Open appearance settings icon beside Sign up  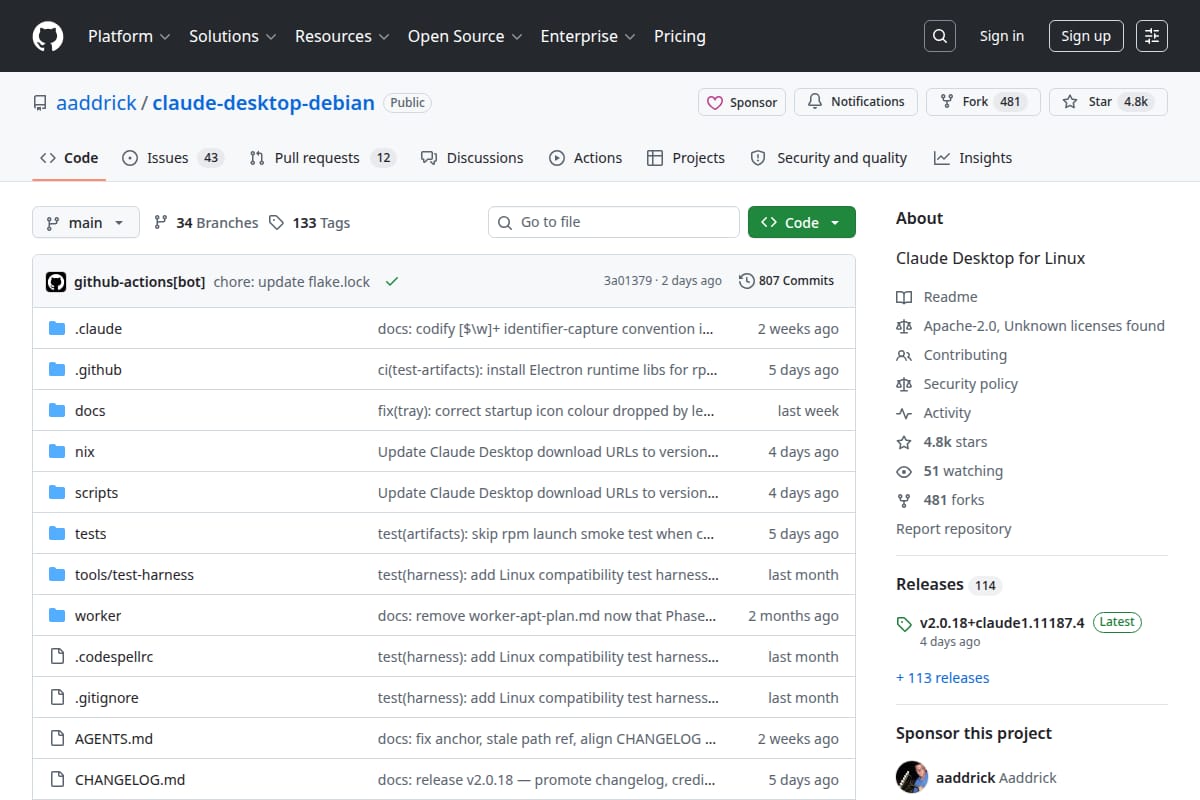coord(1152,36)
